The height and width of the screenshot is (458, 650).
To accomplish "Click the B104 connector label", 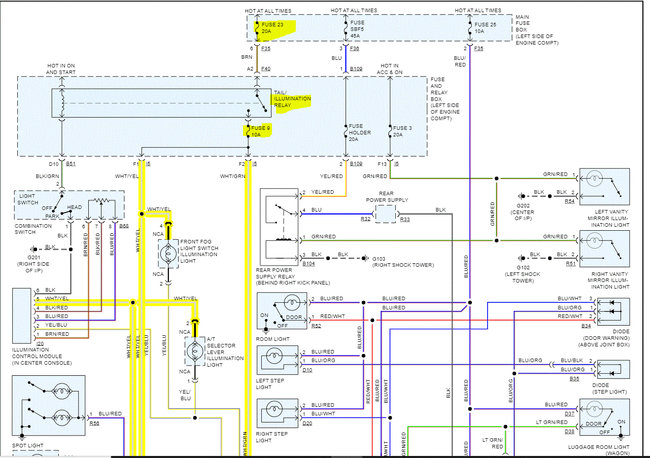I will click(309, 264).
